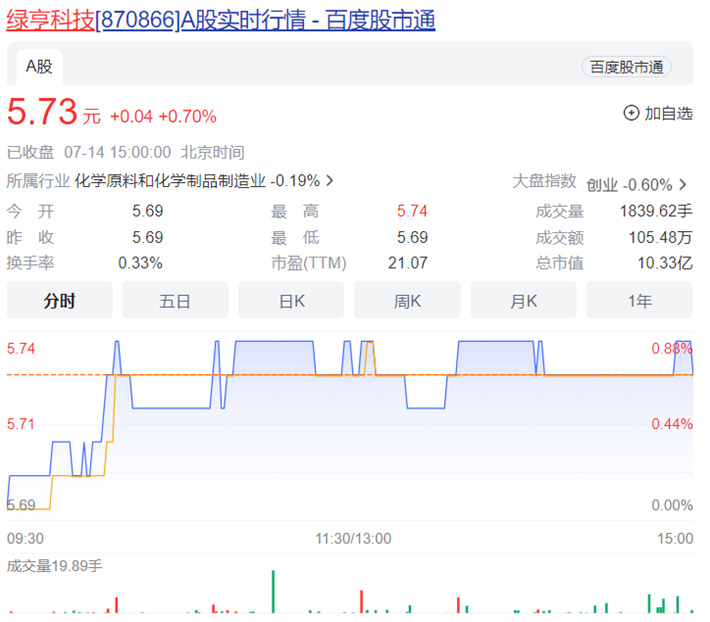This screenshot has height=622, width=710.
Task: Show the 月K monthly chart
Action: point(523,301)
